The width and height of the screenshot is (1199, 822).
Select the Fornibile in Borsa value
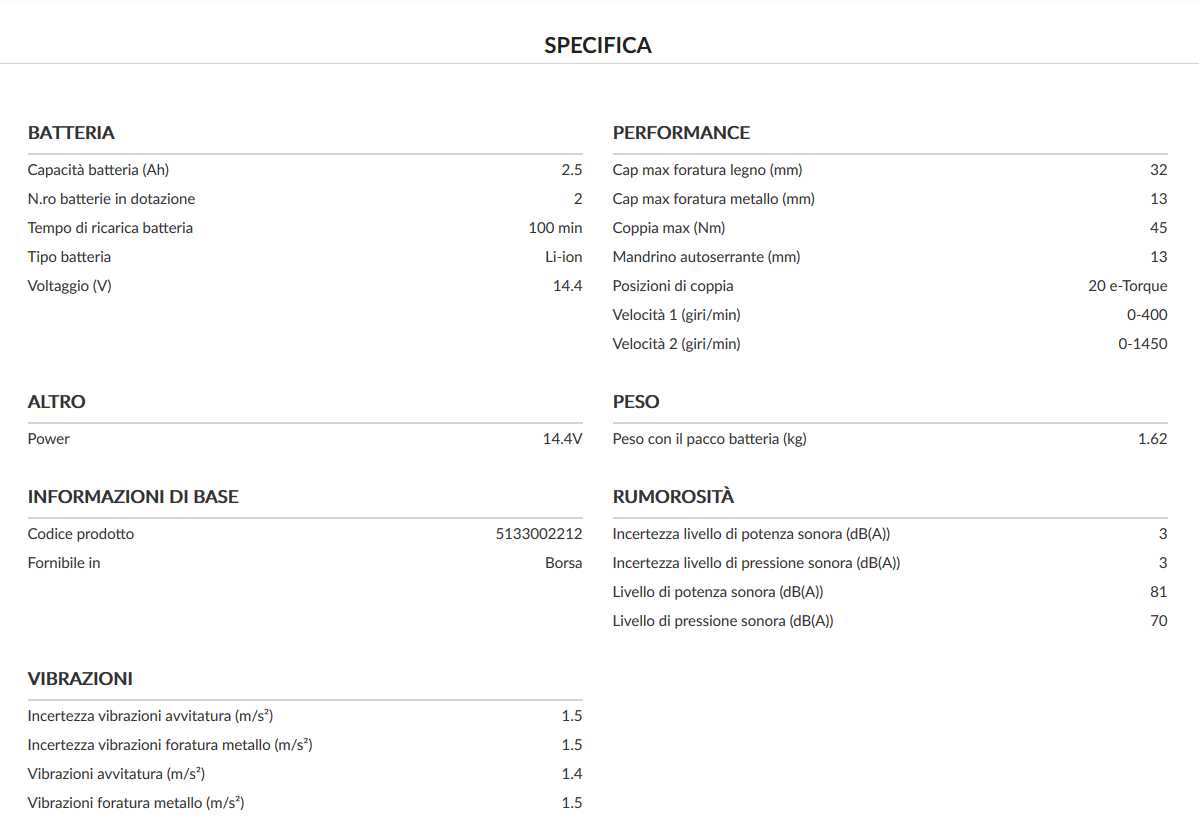563,563
